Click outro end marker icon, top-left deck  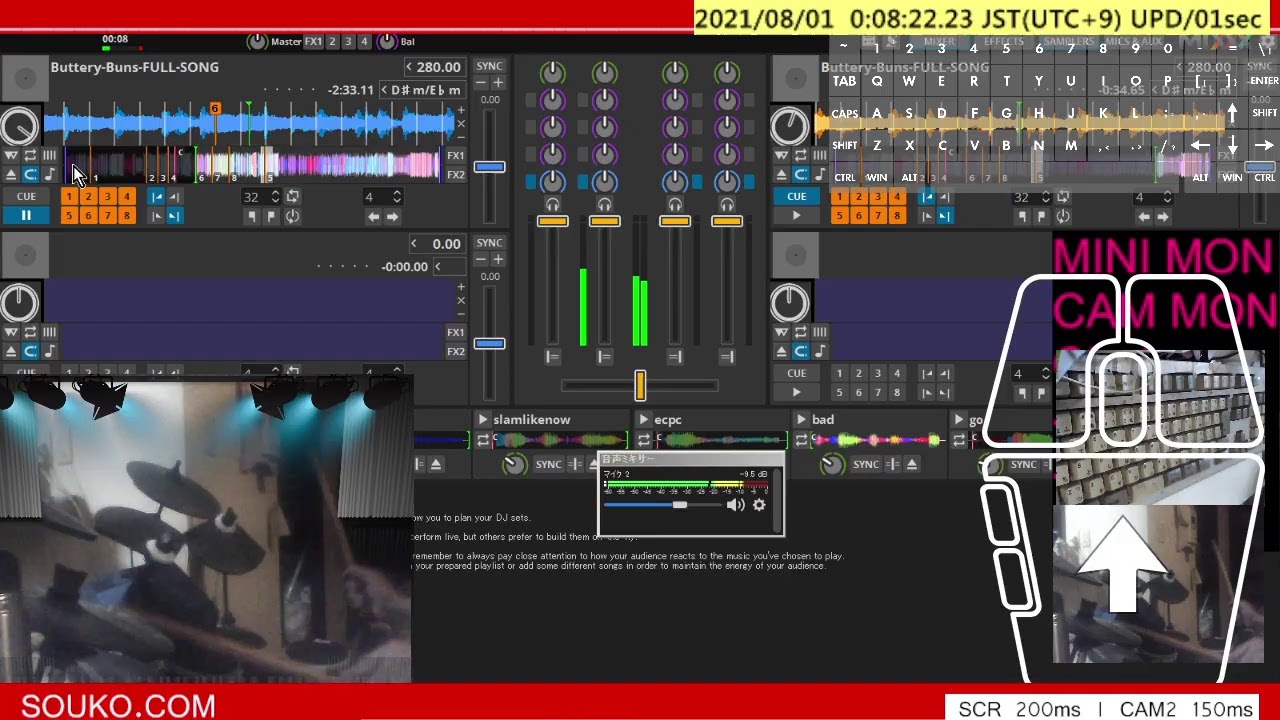pyautogui.click(x=174, y=216)
